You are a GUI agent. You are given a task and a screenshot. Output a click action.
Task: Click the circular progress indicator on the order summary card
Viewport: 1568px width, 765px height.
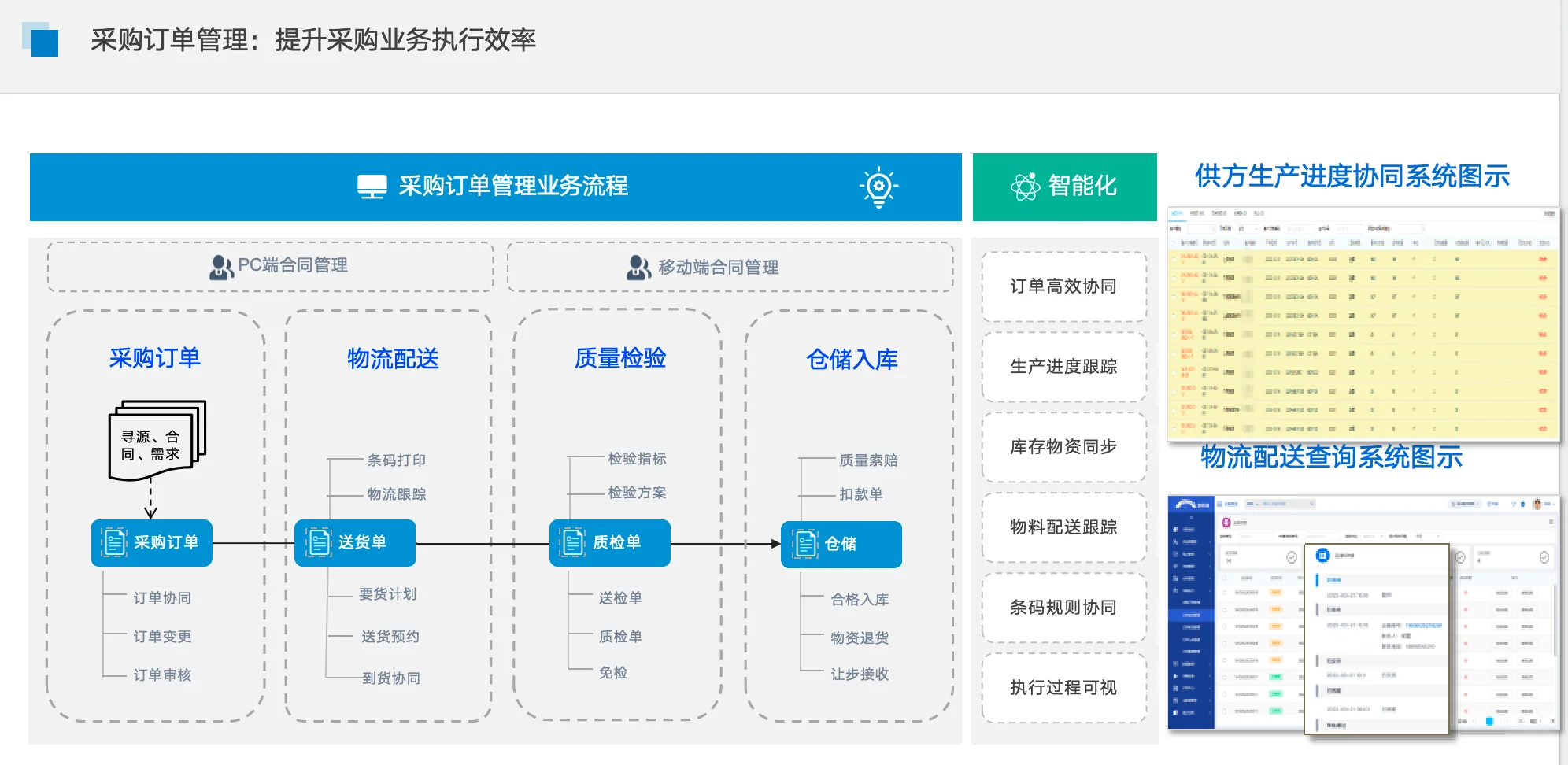[x=1292, y=556]
